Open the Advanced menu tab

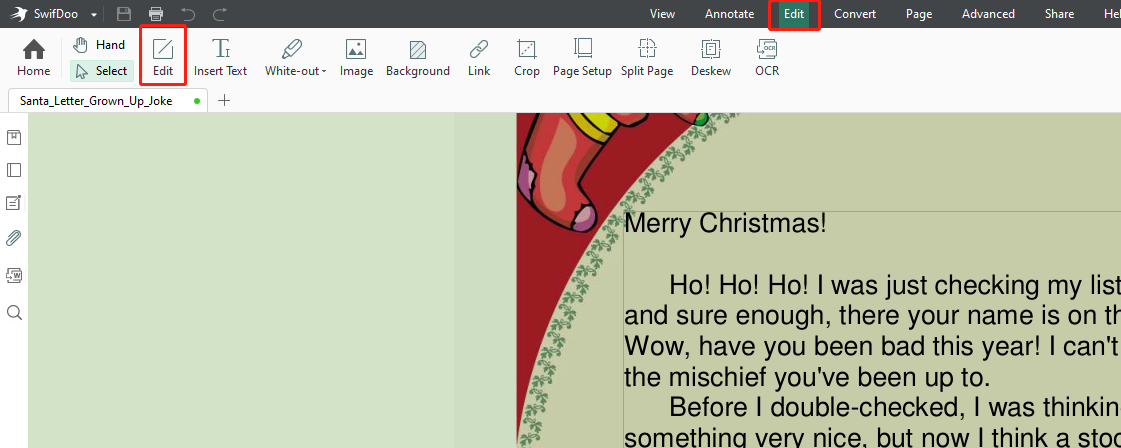point(988,14)
